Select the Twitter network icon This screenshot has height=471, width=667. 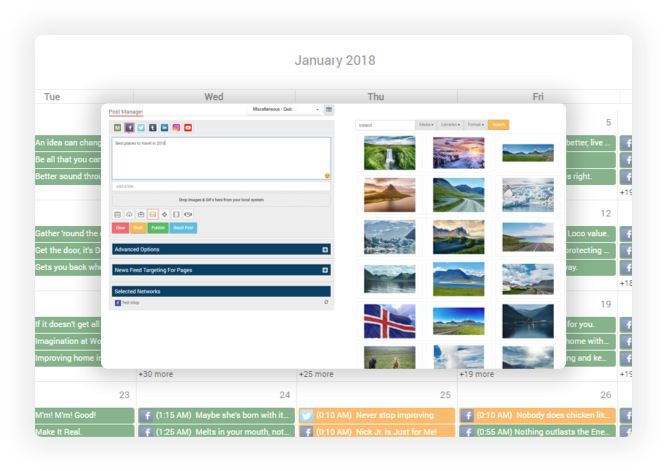141,128
